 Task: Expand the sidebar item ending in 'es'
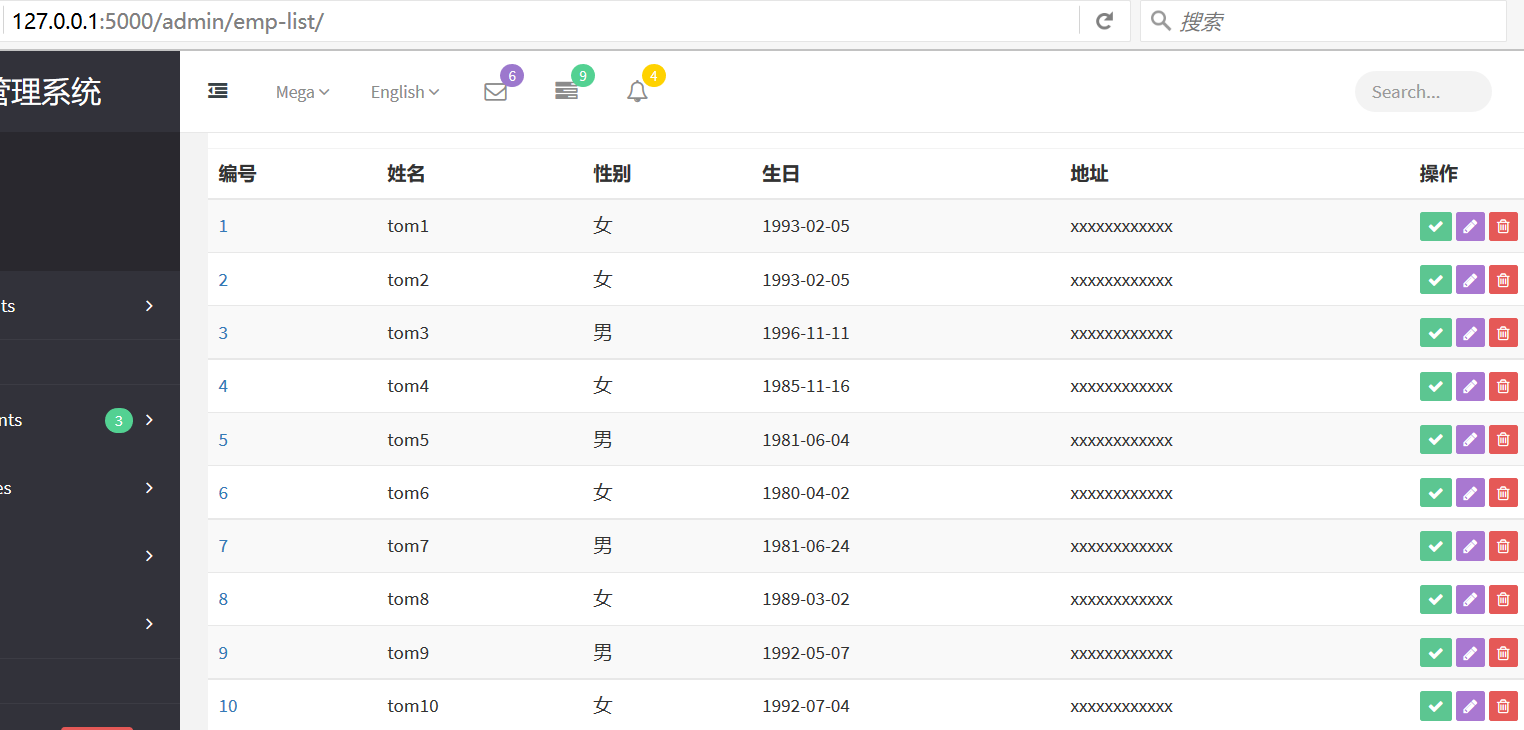[x=90, y=488]
